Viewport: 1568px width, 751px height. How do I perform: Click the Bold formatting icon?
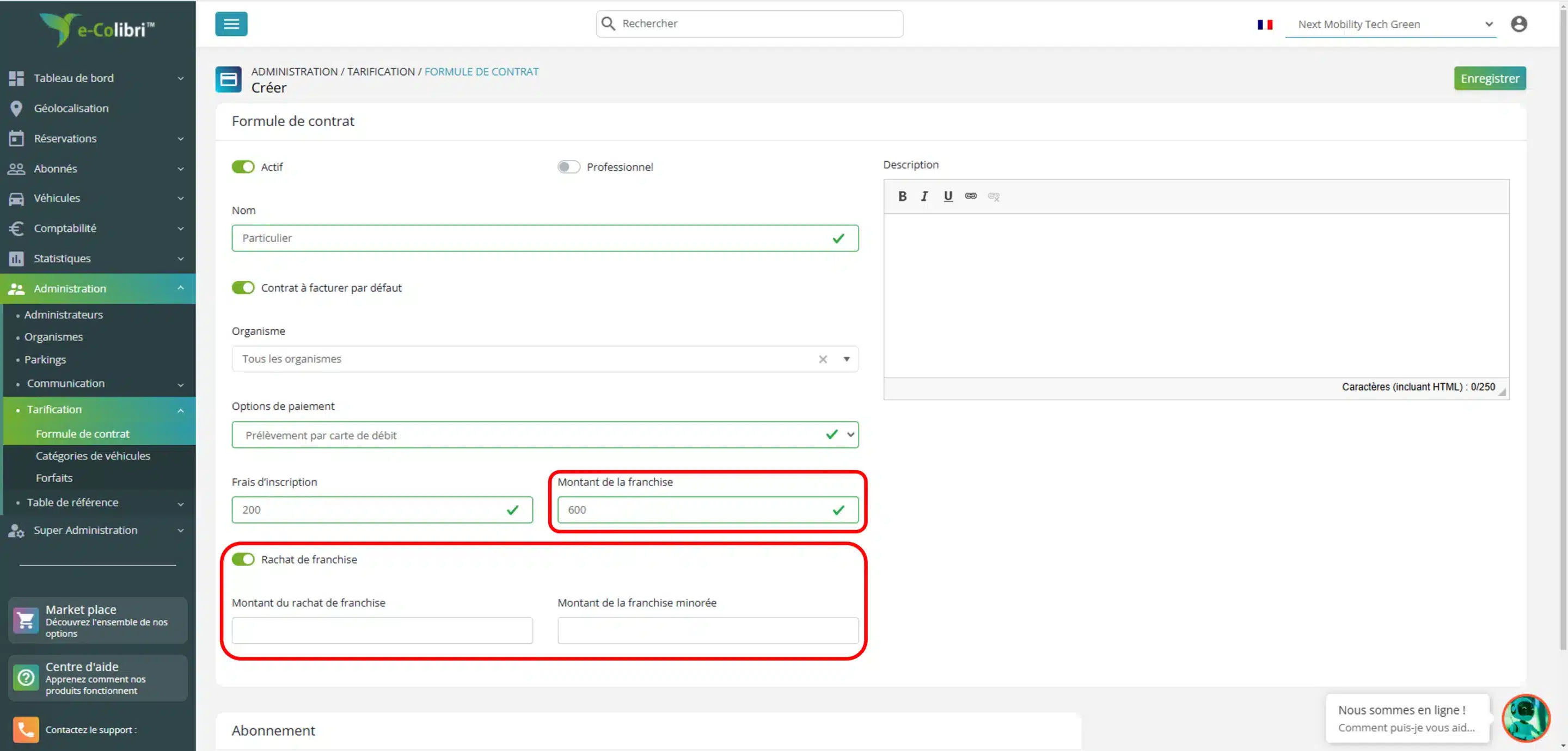pos(902,196)
